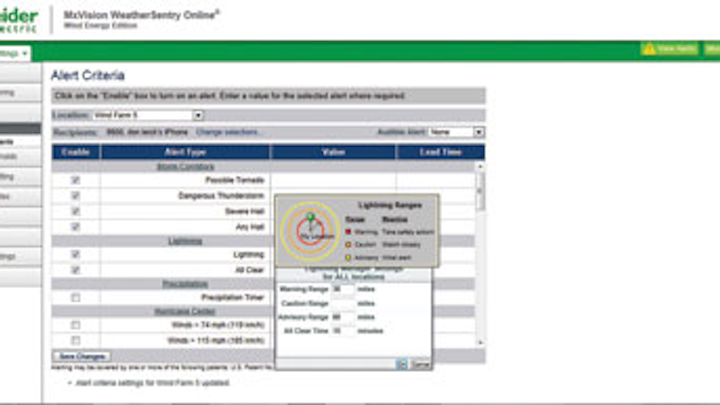Click the Possible Tornado label
This screenshot has width=720, height=405.
235,180
